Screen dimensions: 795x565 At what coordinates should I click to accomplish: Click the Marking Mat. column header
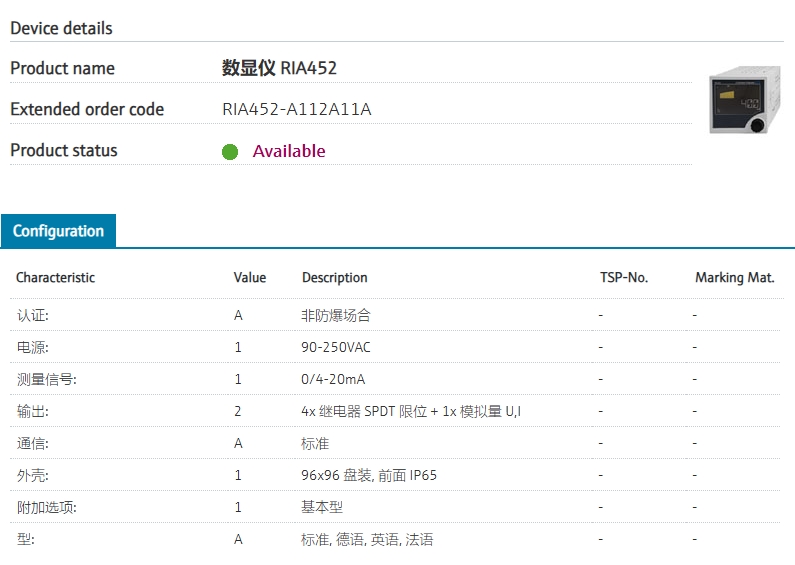(734, 278)
